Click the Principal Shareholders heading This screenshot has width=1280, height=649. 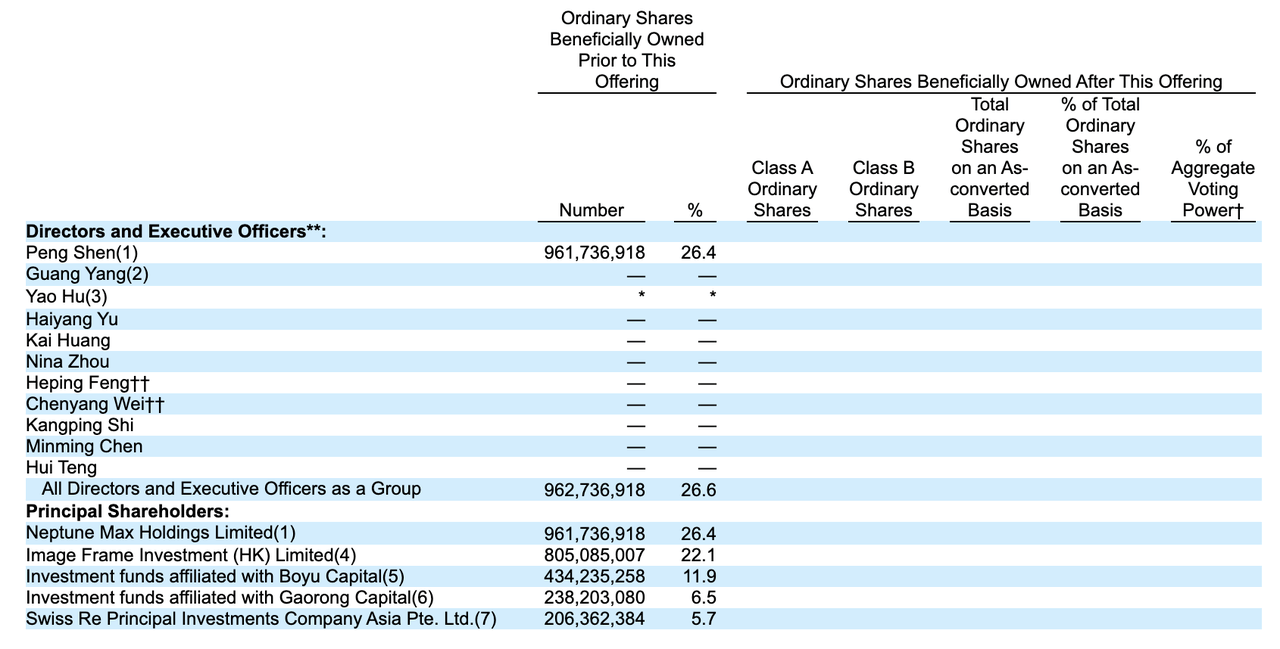[x=127, y=511]
